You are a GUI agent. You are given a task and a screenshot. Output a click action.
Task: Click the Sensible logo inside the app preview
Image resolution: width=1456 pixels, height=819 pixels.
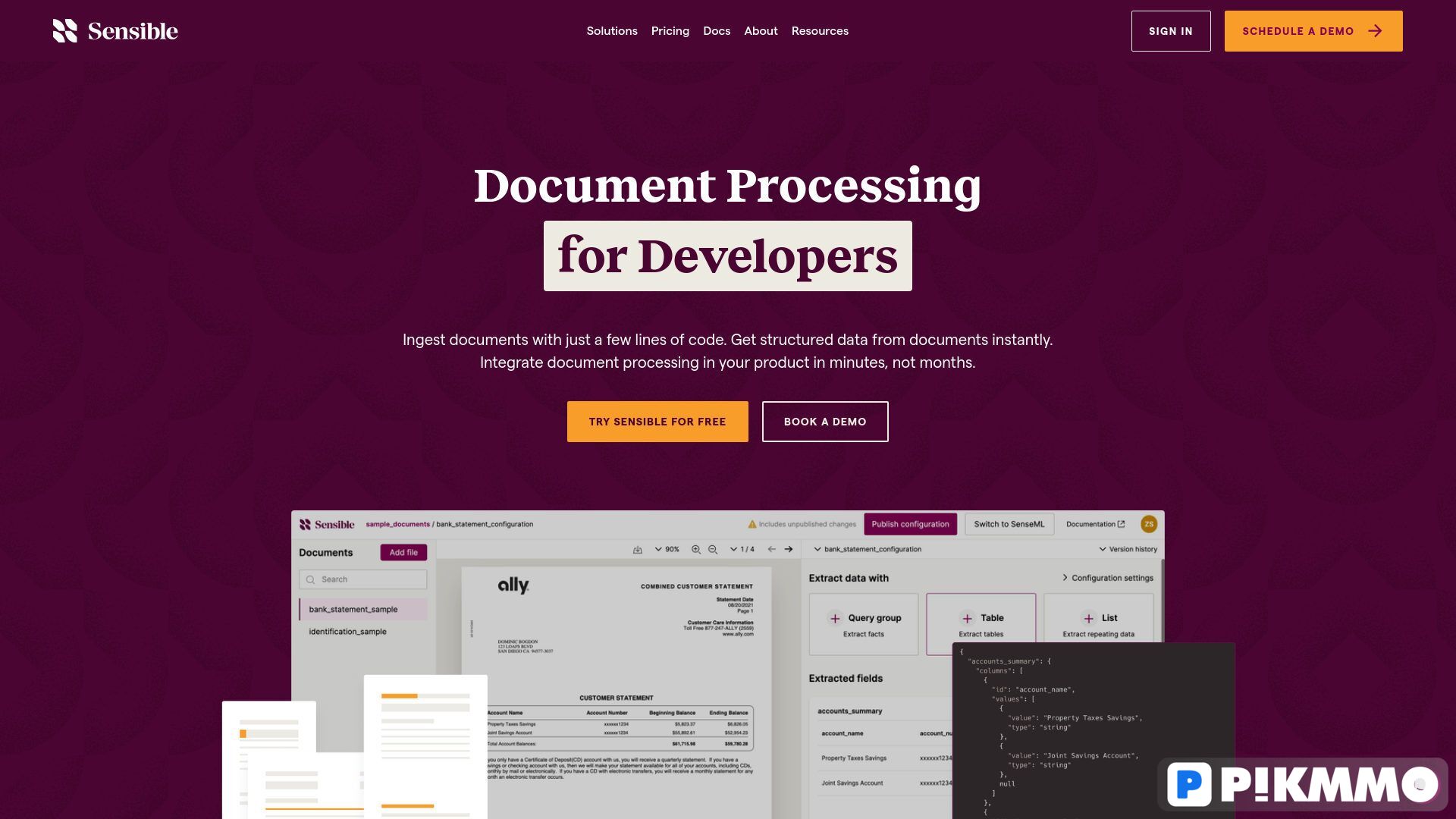(326, 524)
